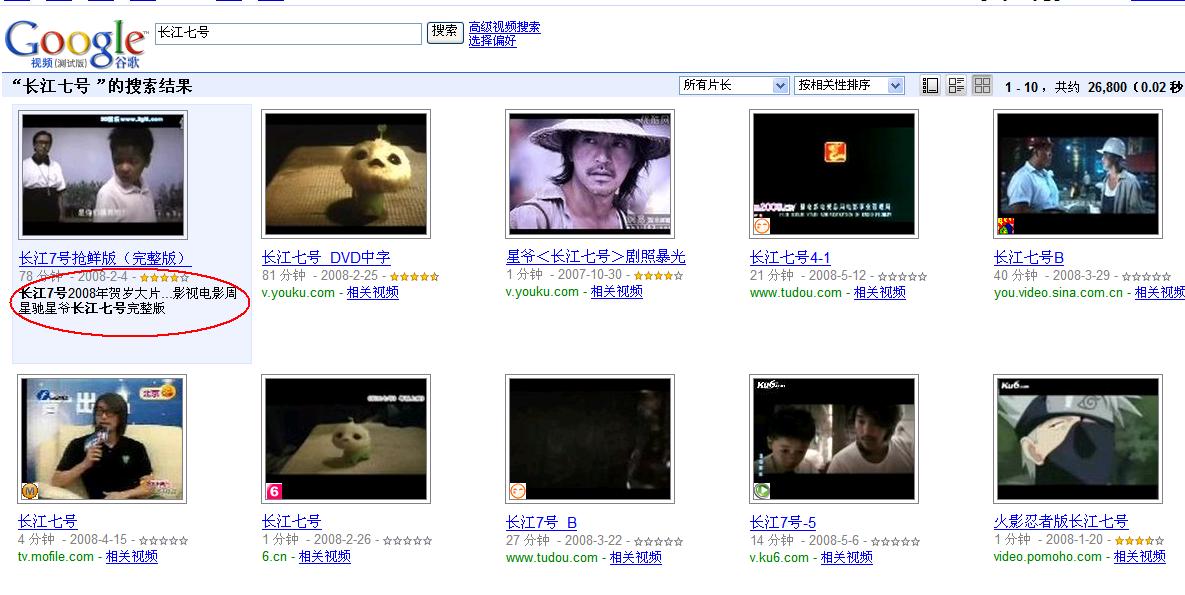Click empty star rating of 长江7号-5
The width and height of the screenshot is (1185, 595).
point(896,541)
